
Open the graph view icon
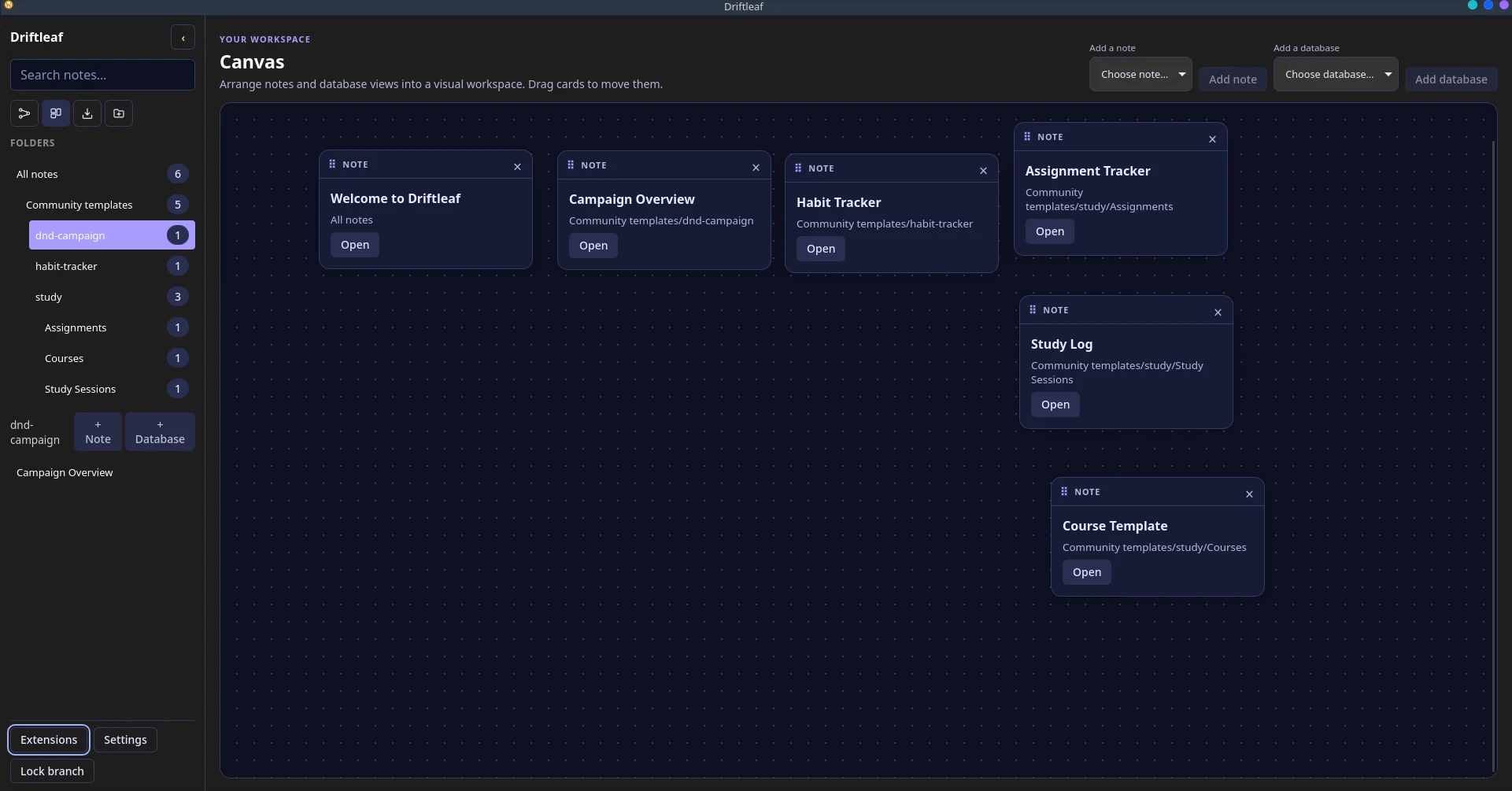(x=24, y=113)
